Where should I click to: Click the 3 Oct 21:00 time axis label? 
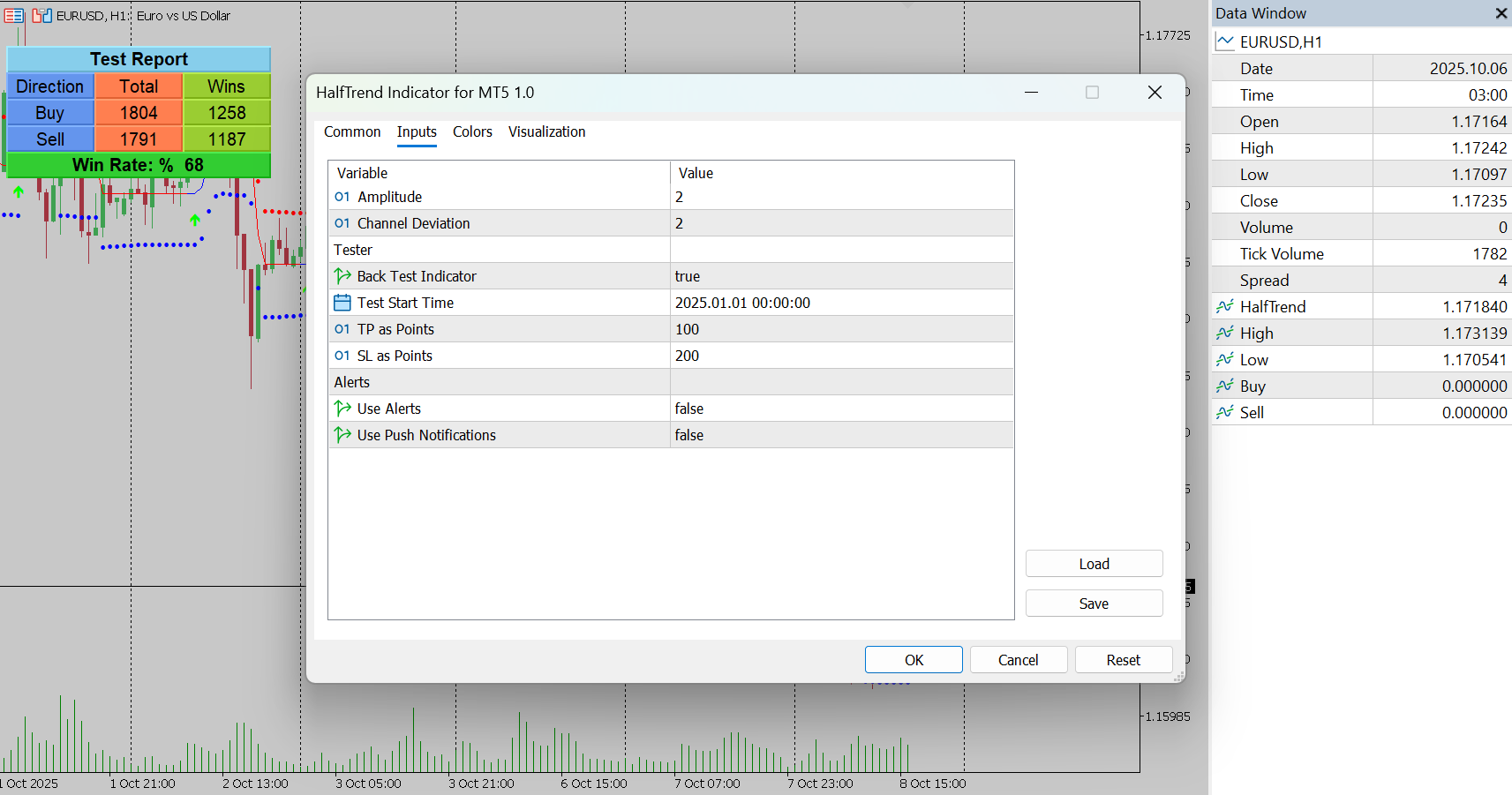click(481, 784)
